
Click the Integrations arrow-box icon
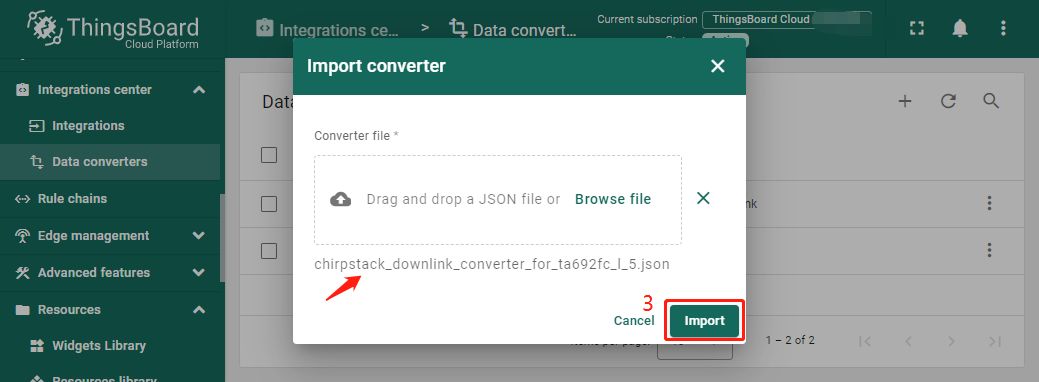(36, 126)
